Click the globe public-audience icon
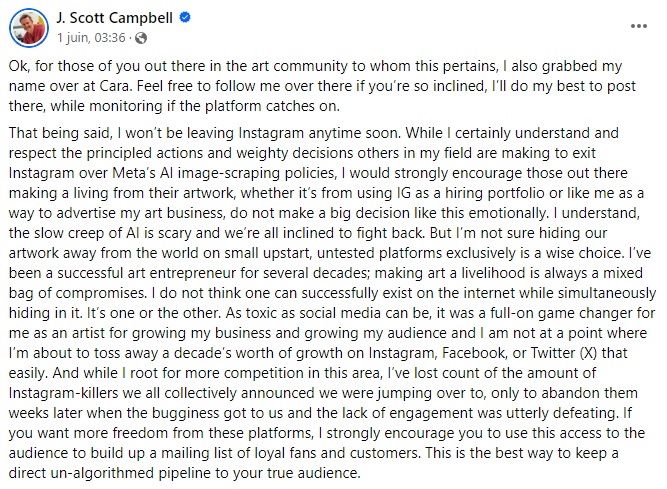This screenshot has width=667, height=489. 141,38
